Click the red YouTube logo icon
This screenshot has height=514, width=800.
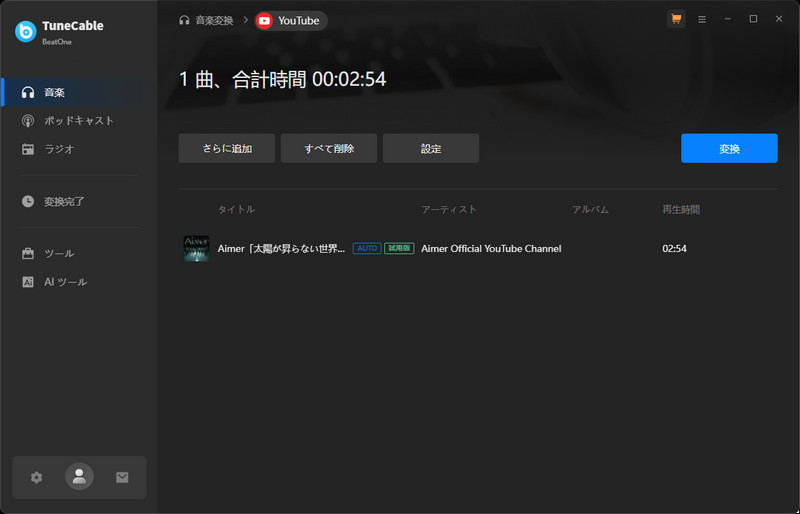[x=264, y=21]
